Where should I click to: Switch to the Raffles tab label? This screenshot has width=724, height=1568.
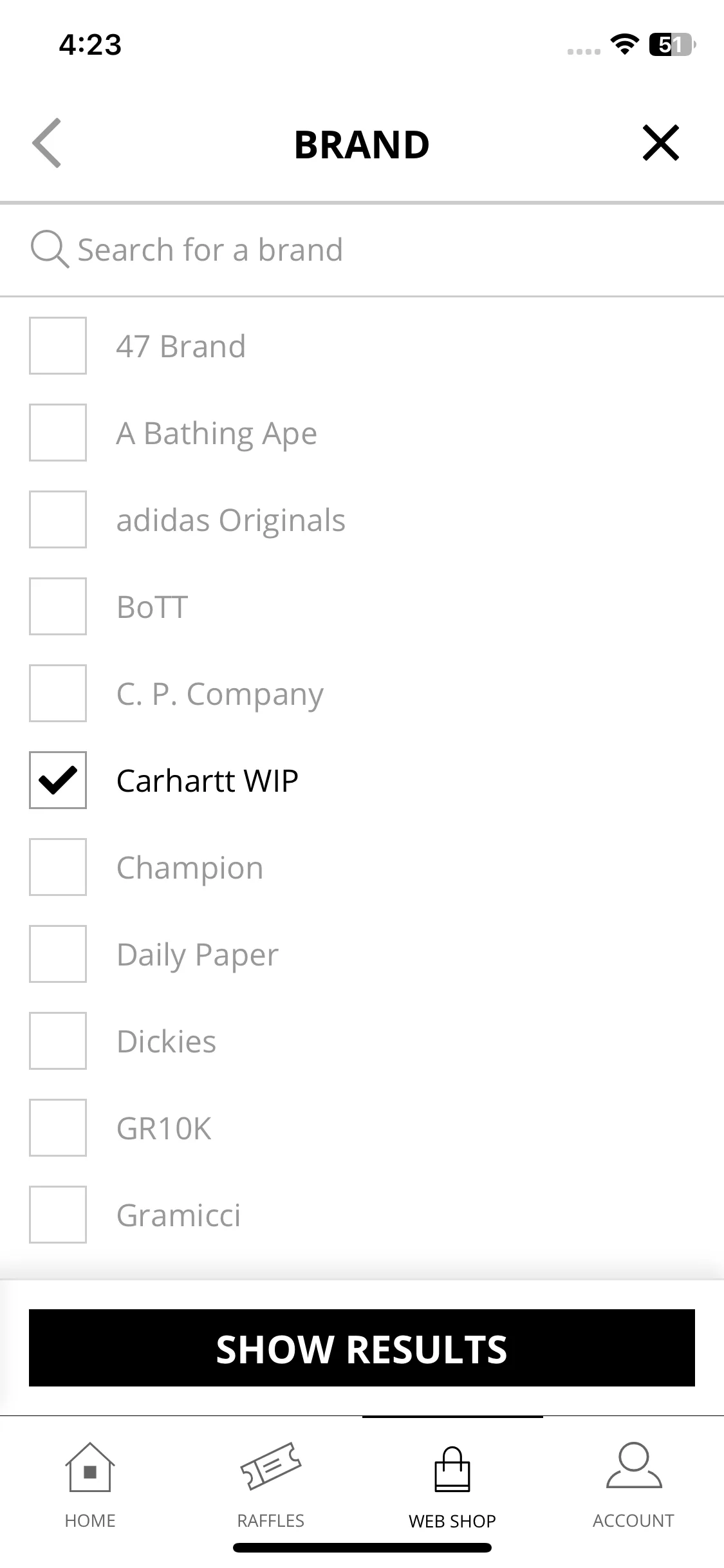click(271, 1520)
